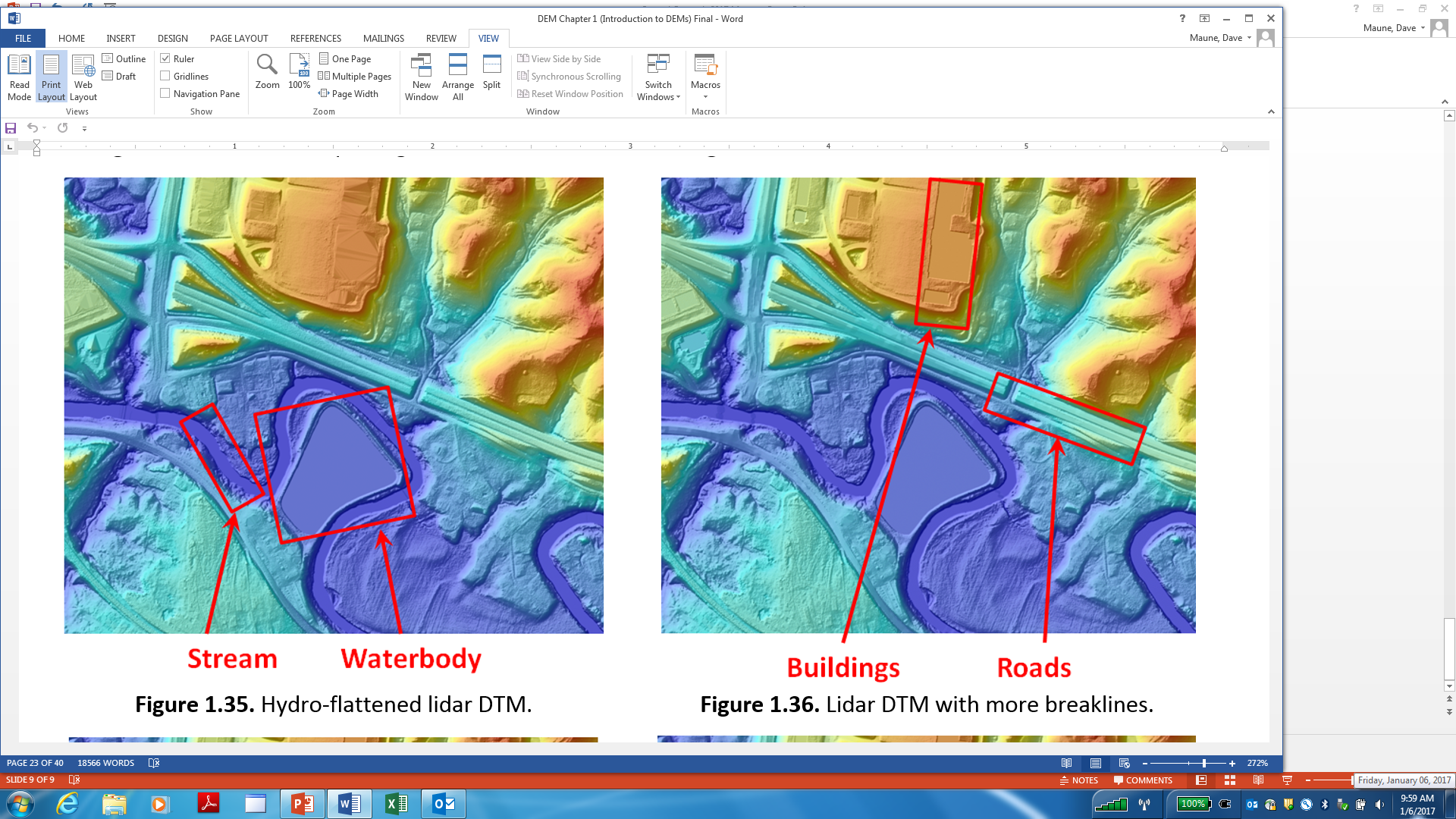Select Multiple Pages zoom option
This screenshot has height=819, width=1456.
pos(355,76)
